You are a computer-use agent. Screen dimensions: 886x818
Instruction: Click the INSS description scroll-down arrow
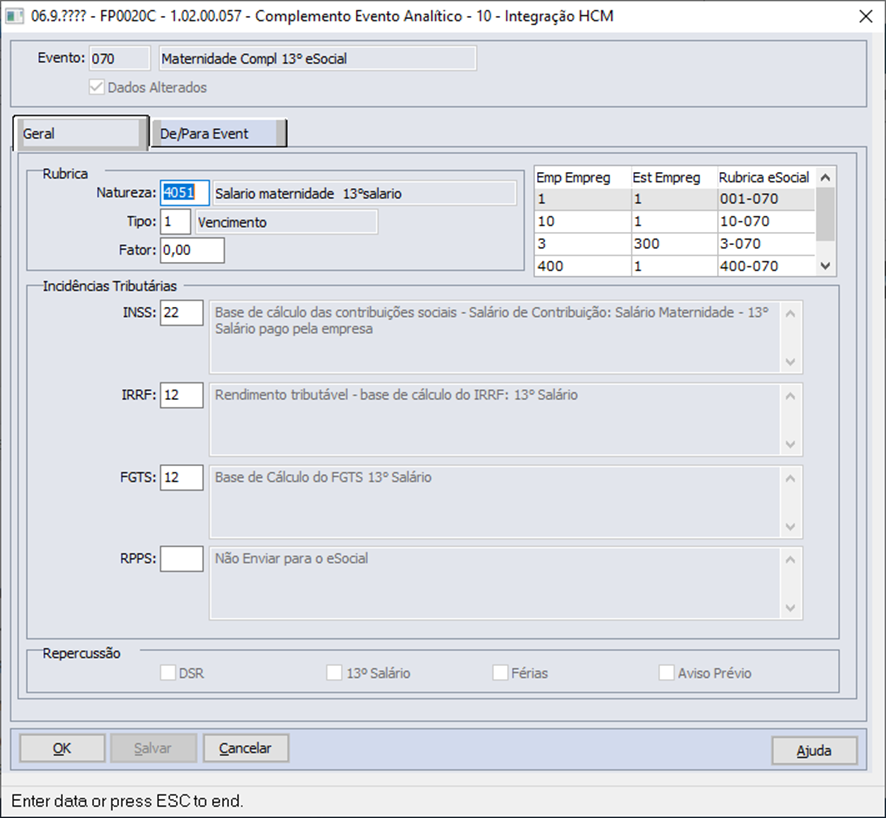click(791, 362)
